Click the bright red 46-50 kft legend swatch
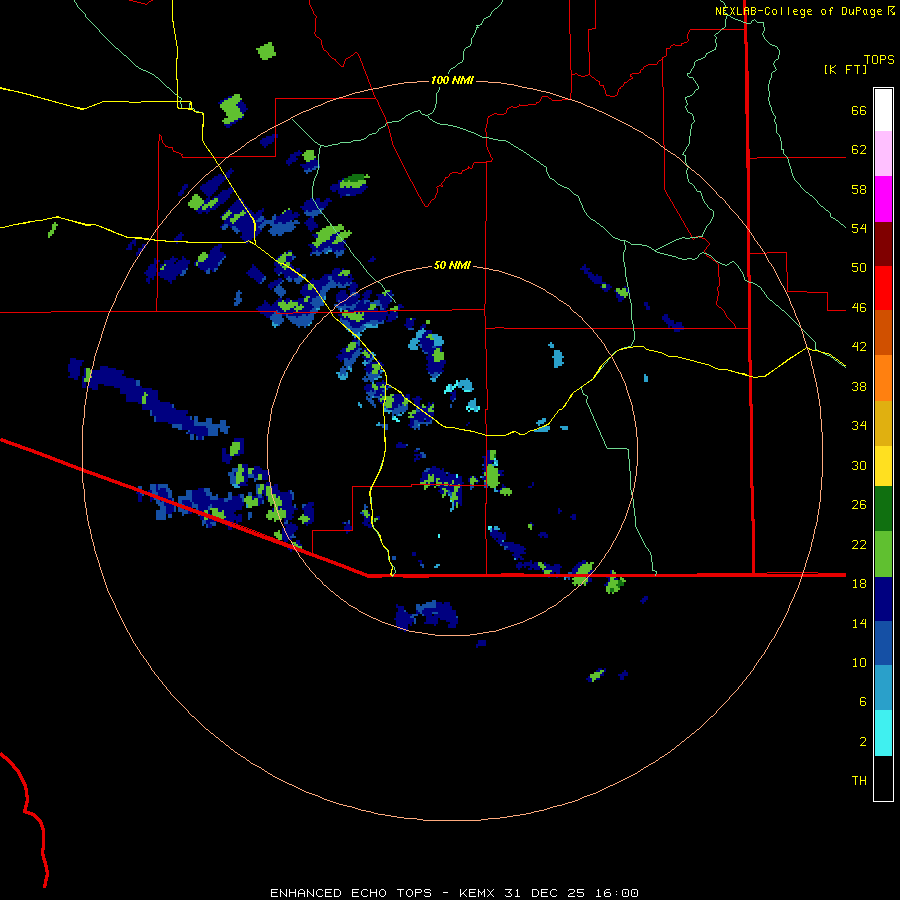 point(883,288)
